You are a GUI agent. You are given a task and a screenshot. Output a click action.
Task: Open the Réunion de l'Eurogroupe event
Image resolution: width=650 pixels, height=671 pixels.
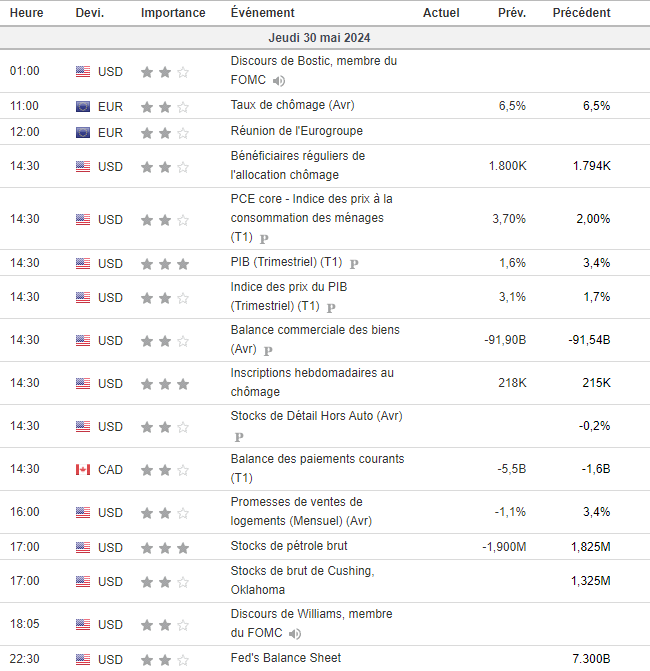click(x=296, y=131)
